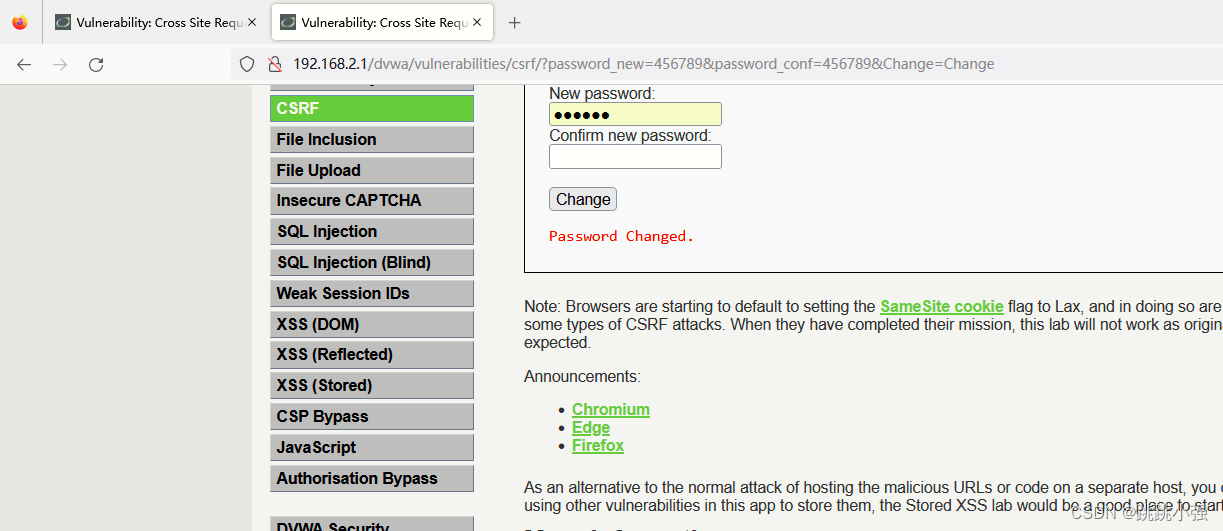Open tracking protection shield icon
Viewport: 1223px width, 531px height.
tap(247, 64)
